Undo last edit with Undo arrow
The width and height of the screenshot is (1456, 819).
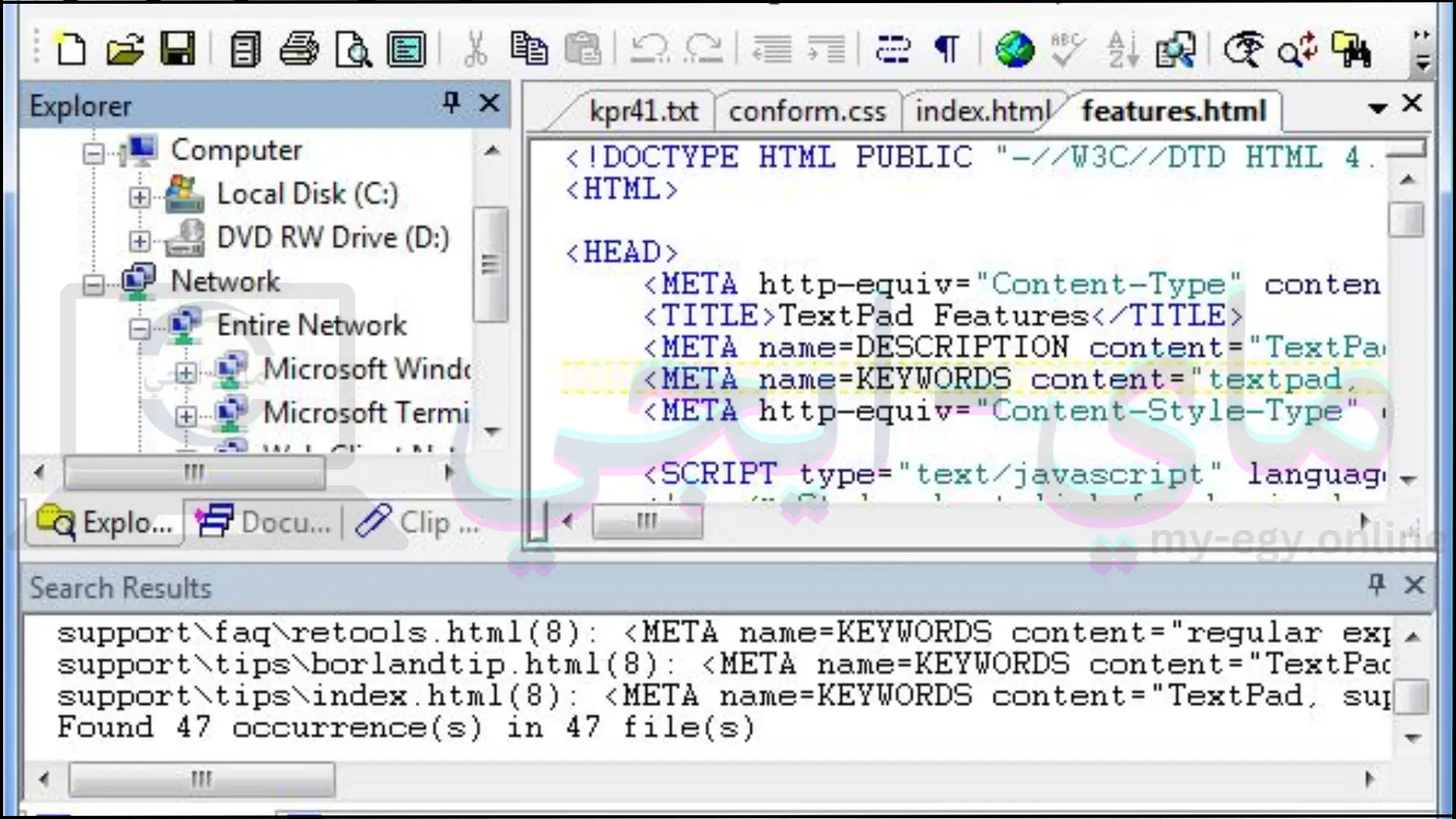tap(649, 50)
